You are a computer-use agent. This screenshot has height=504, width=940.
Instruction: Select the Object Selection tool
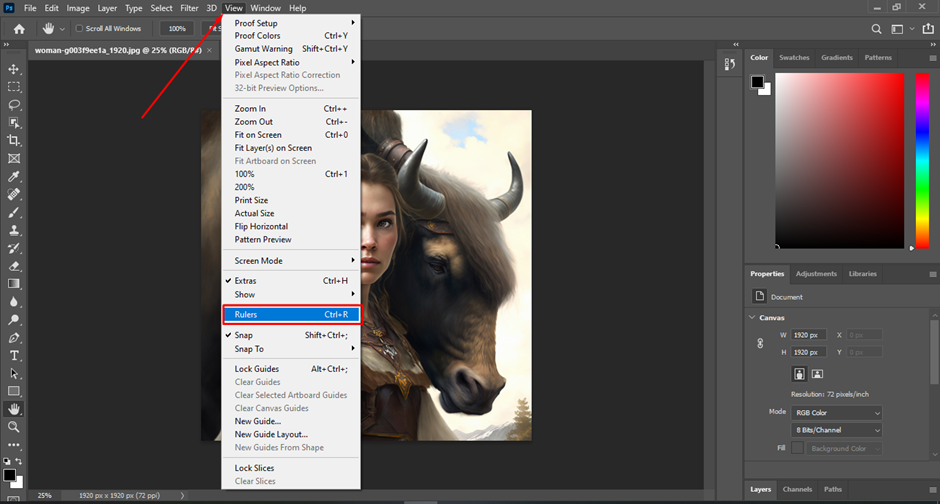(14, 123)
